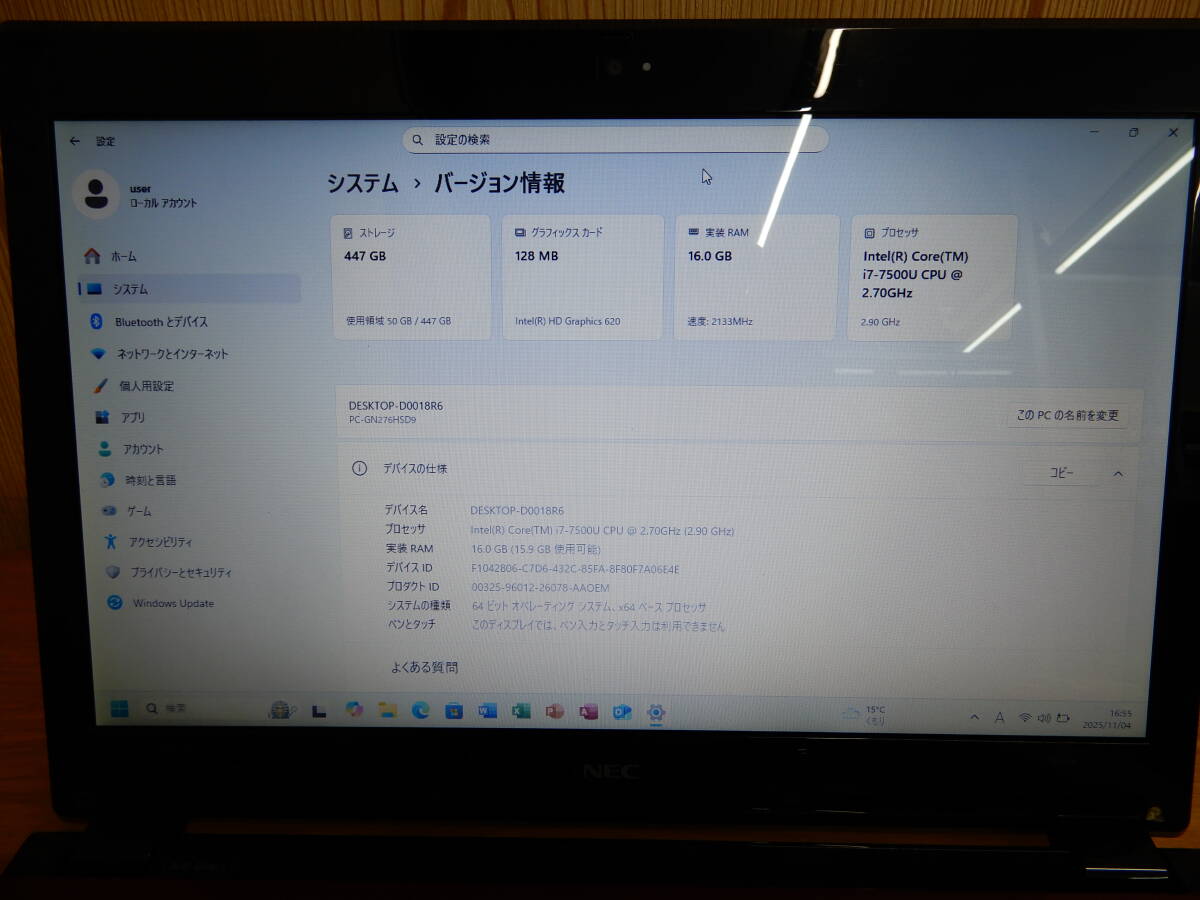Open the Processor i7-7500U card
This screenshot has width=1200, height=900.
[x=933, y=277]
